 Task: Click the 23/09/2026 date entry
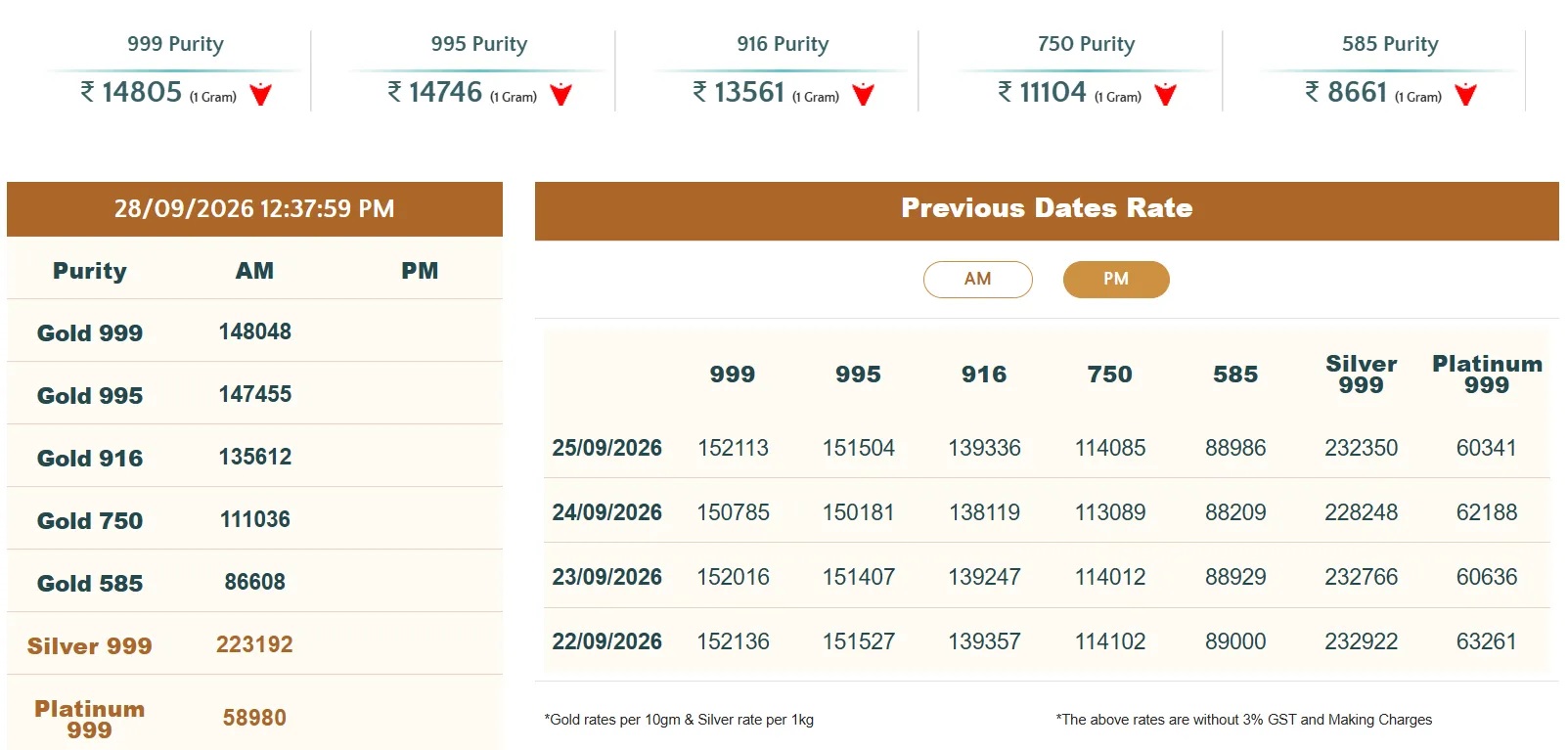(x=606, y=577)
